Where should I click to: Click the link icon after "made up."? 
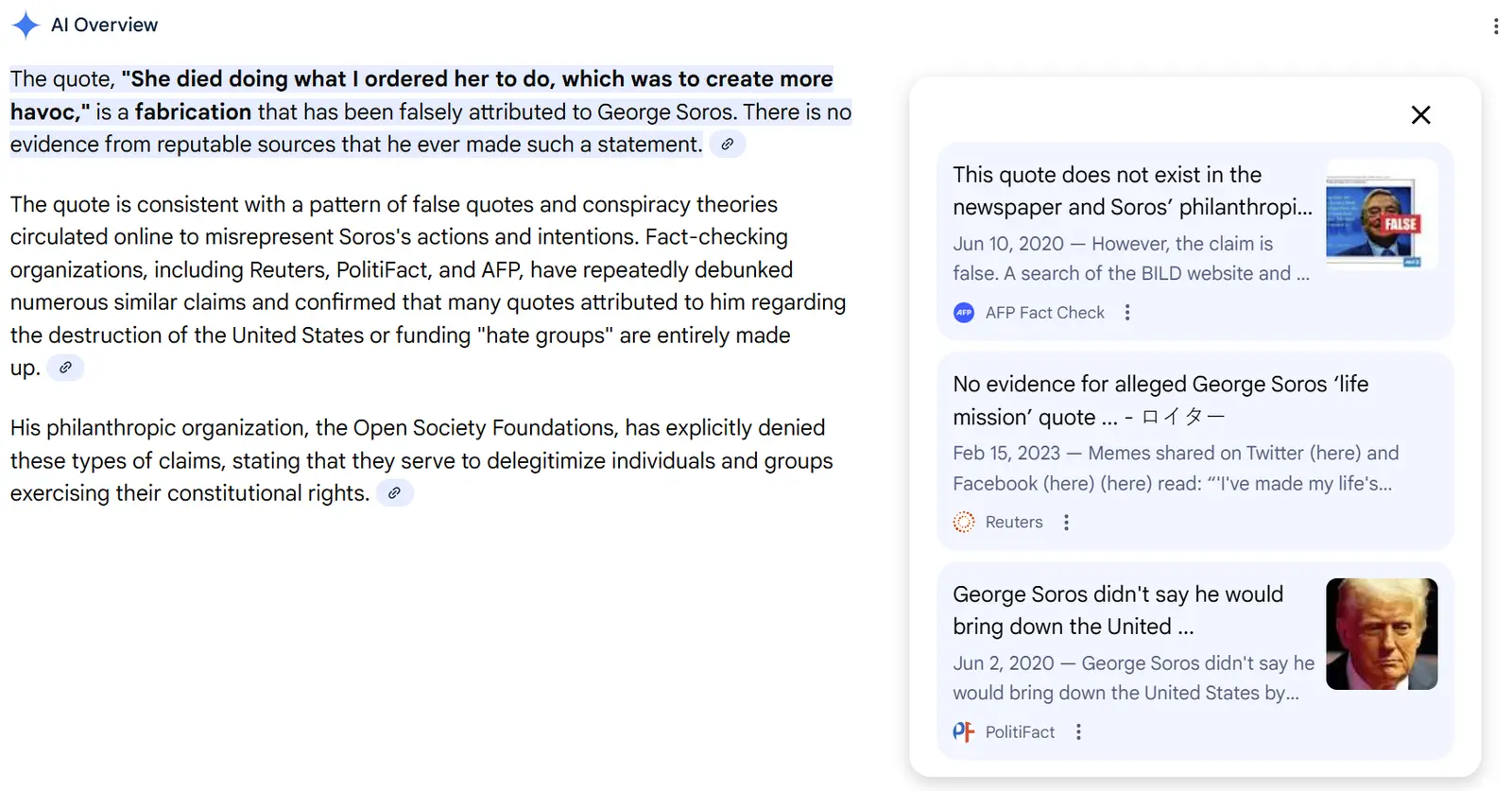tap(65, 368)
